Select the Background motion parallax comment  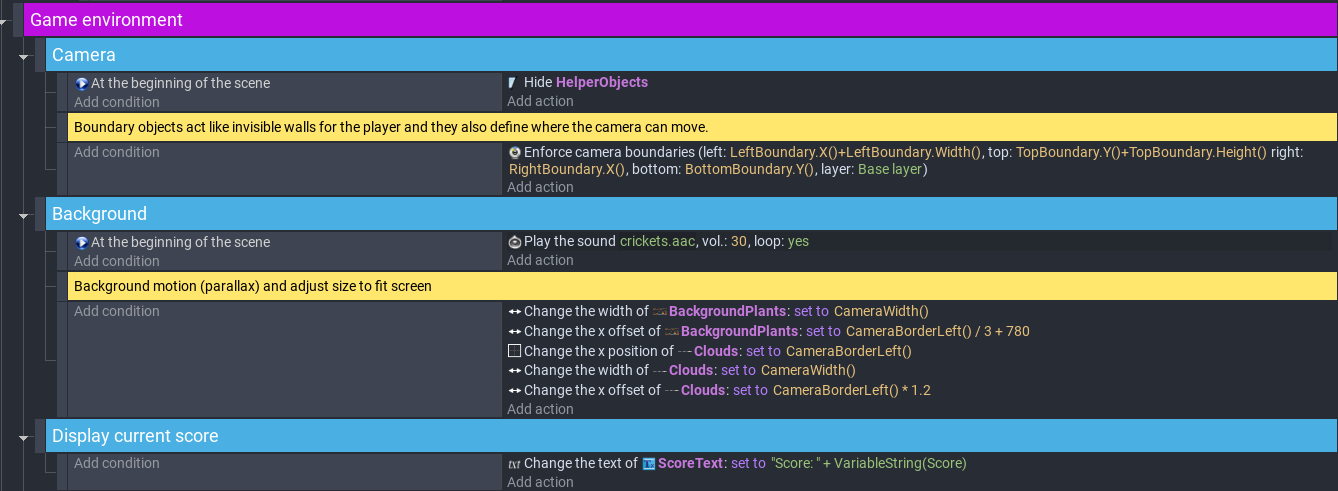(702, 286)
